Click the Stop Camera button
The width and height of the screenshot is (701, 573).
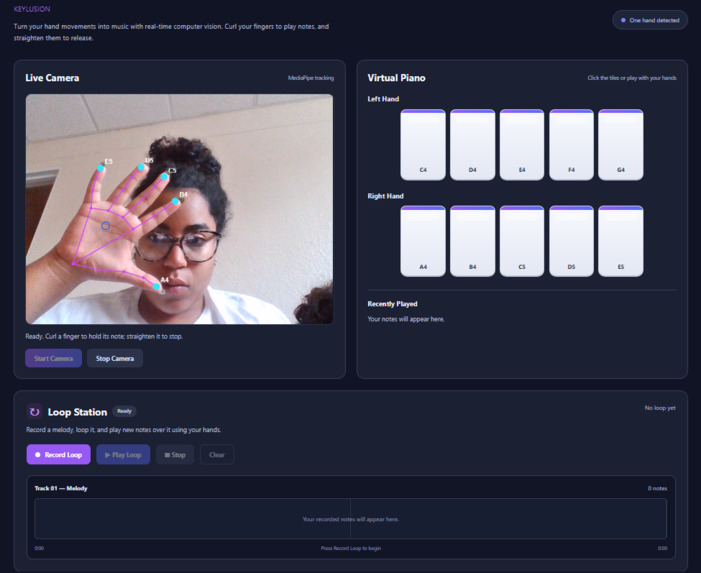pos(115,358)
